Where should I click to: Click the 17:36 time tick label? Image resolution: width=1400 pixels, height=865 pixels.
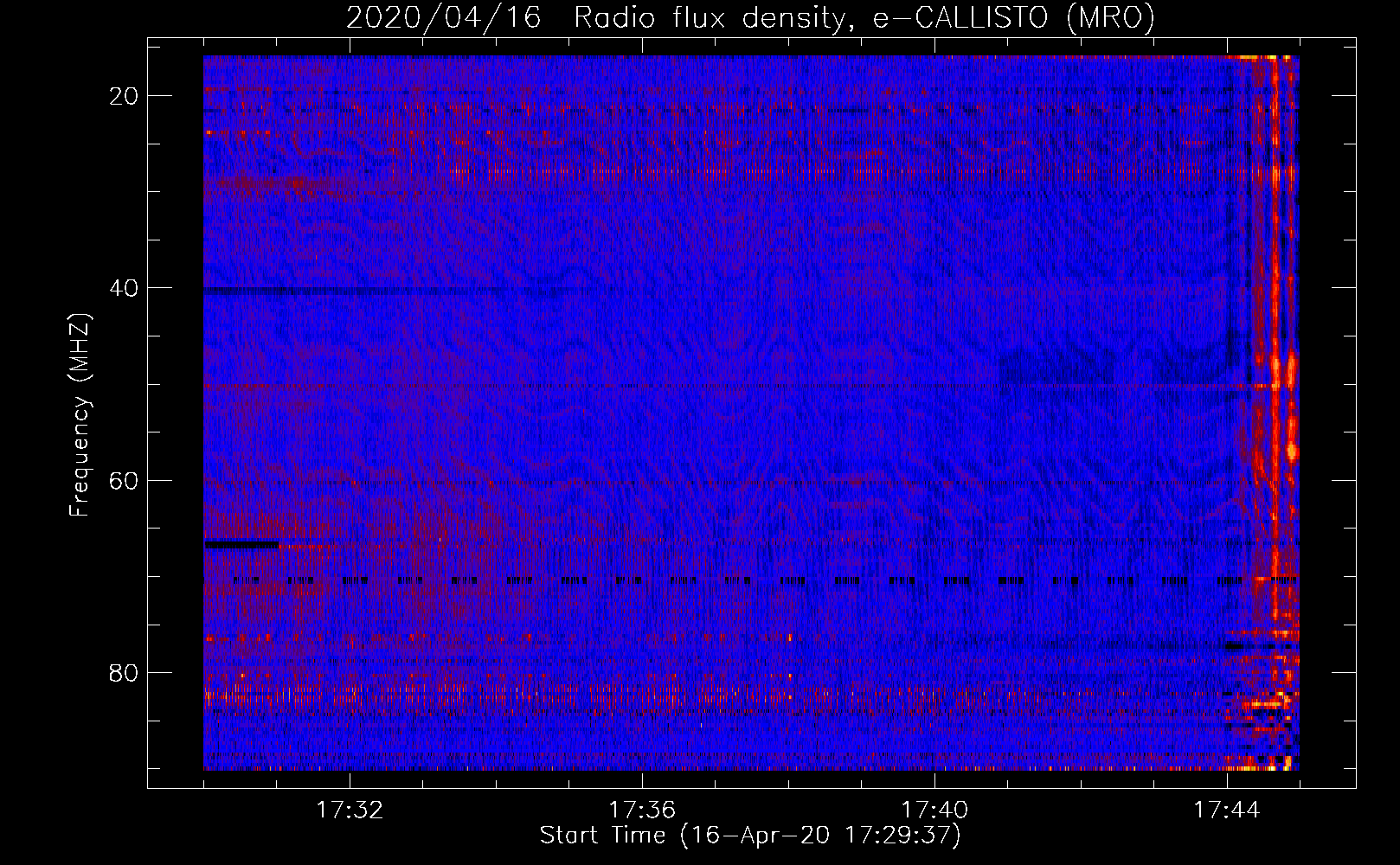click(642, 811)
